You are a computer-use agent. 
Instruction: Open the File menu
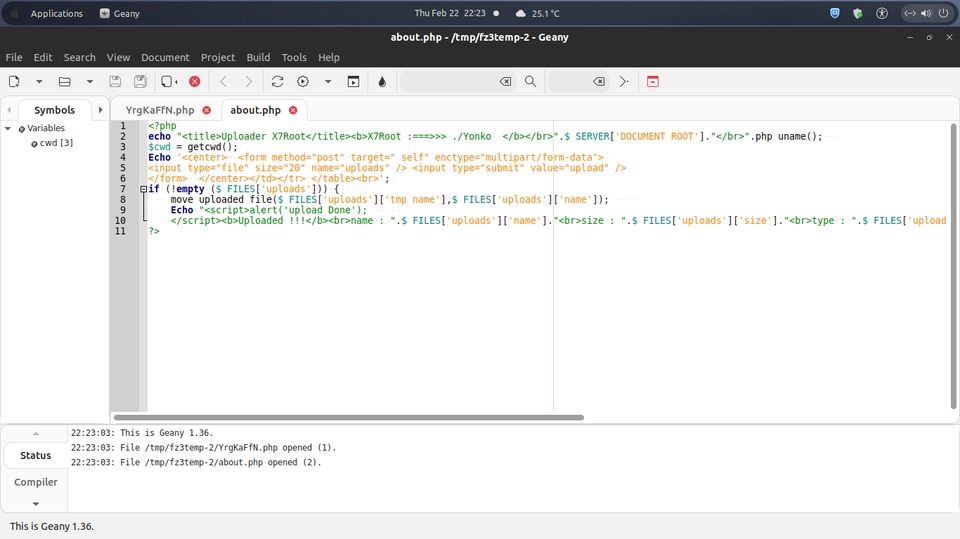coord(14,57)
